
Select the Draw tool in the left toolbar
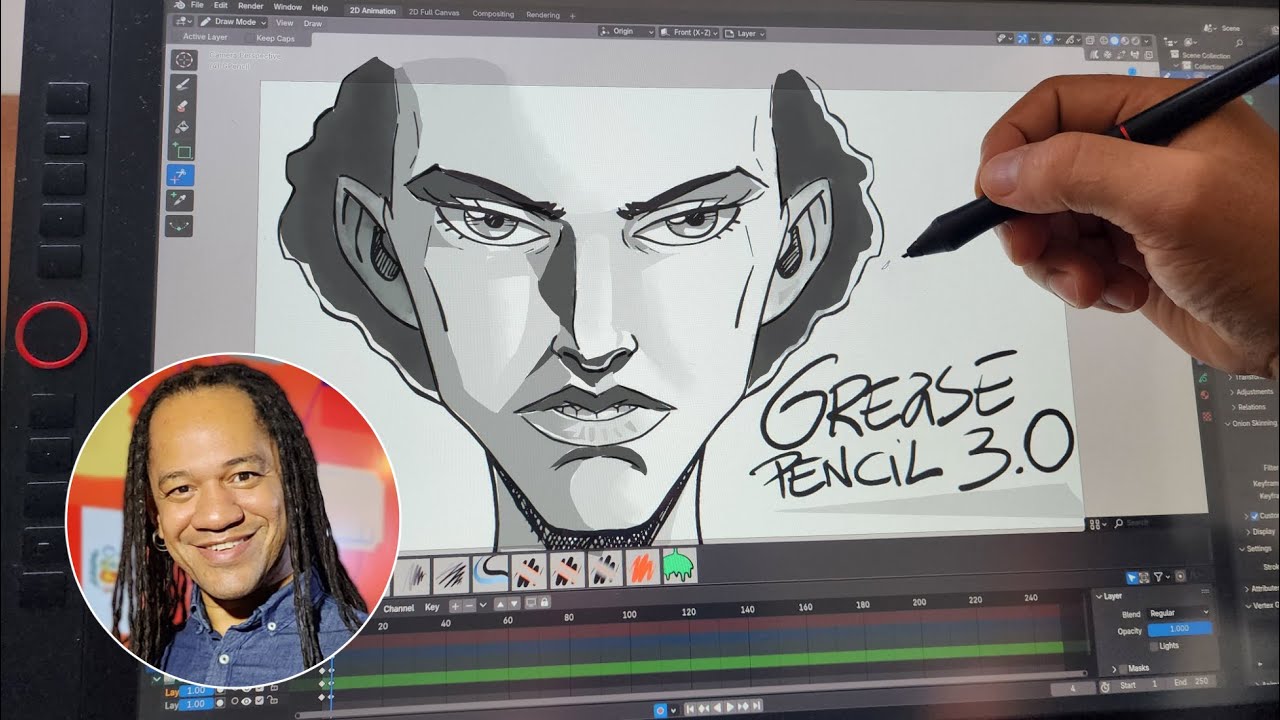[181, 84]
